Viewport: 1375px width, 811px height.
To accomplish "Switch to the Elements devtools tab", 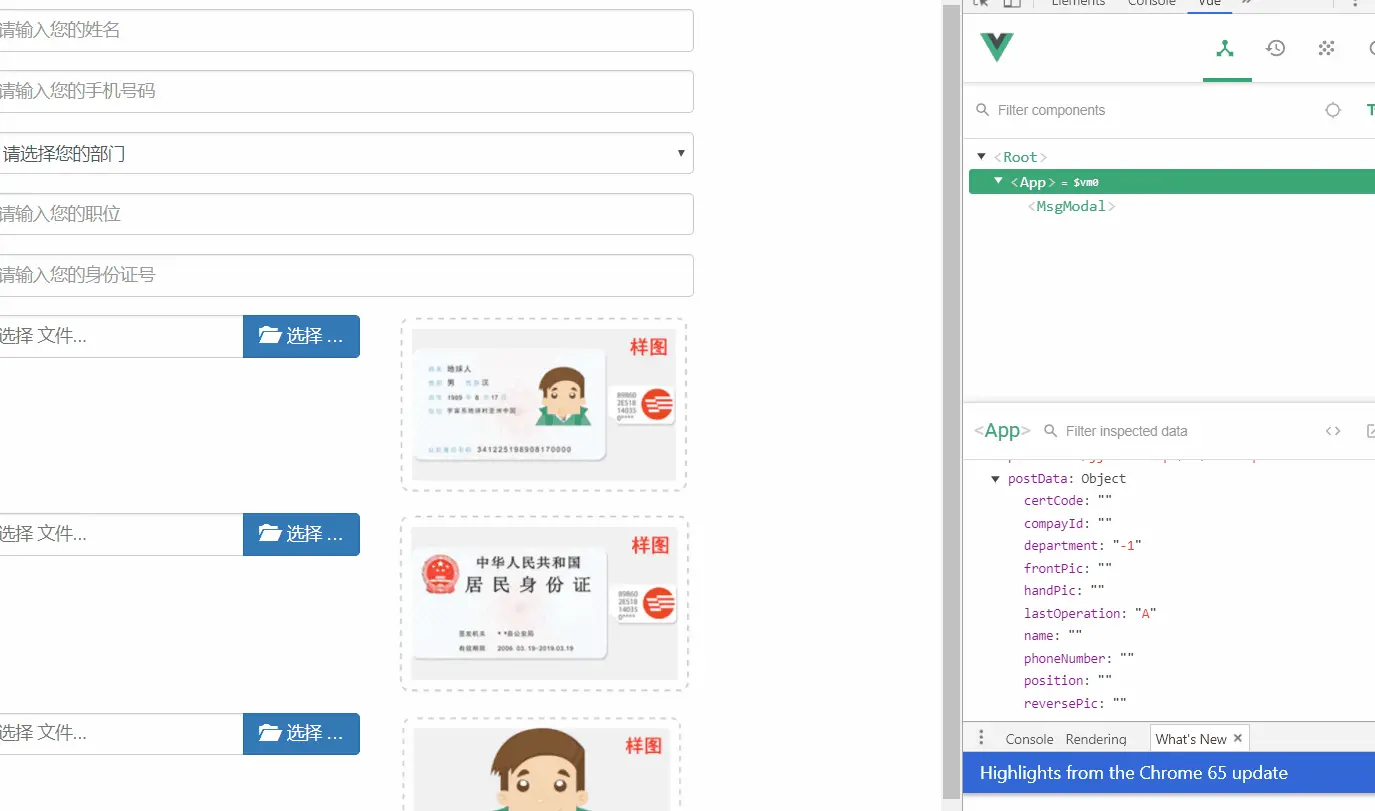I will pyautogui.click(x=1078, y=3).
